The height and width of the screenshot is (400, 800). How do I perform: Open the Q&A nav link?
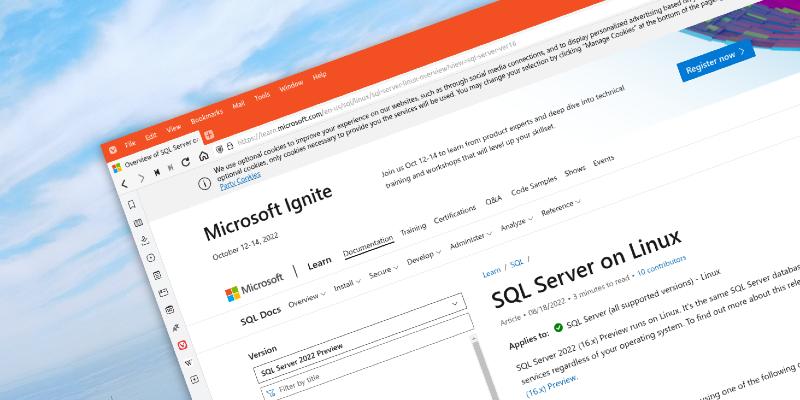494,200
